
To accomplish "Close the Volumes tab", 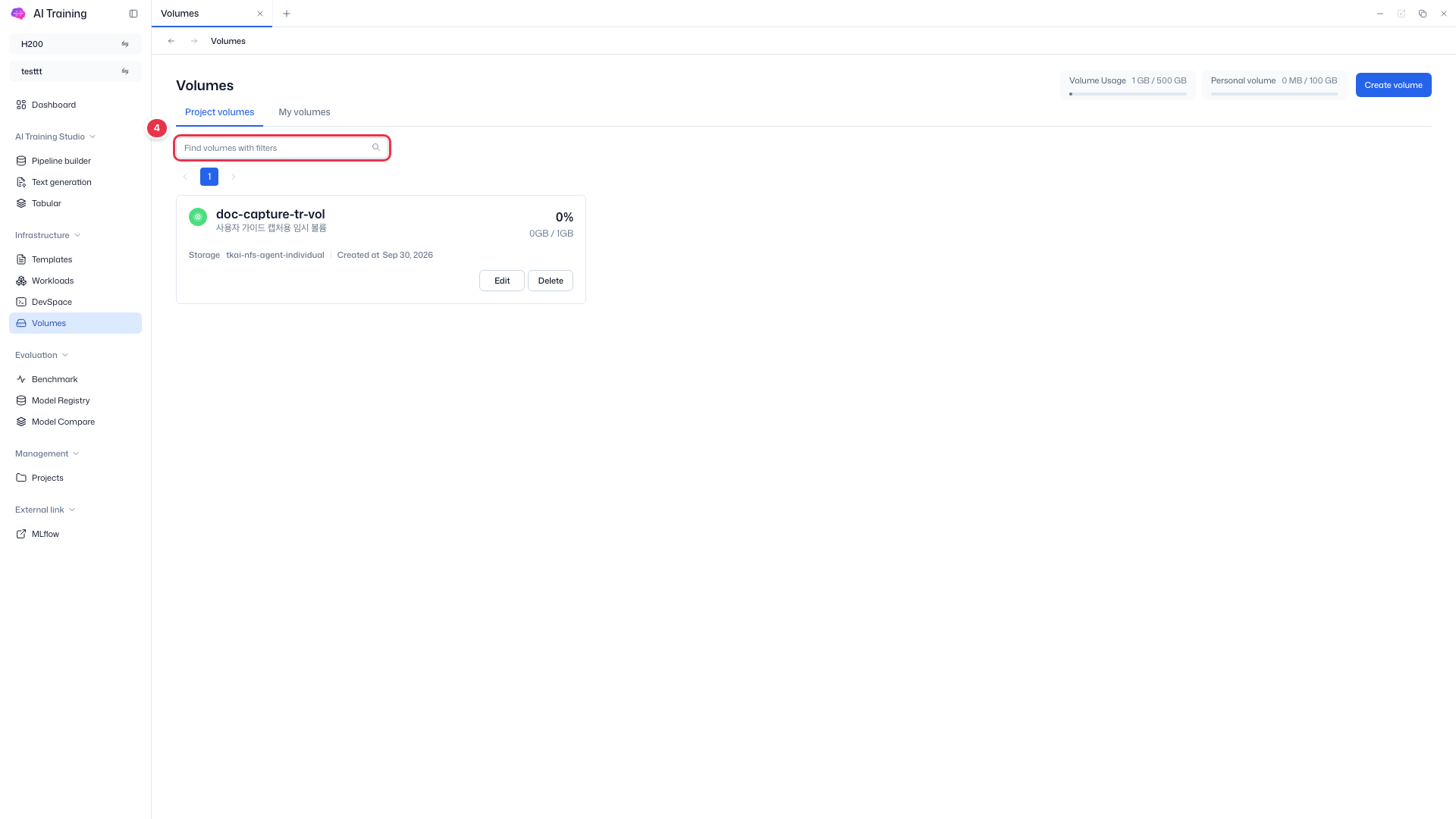I will click(260, 14).
